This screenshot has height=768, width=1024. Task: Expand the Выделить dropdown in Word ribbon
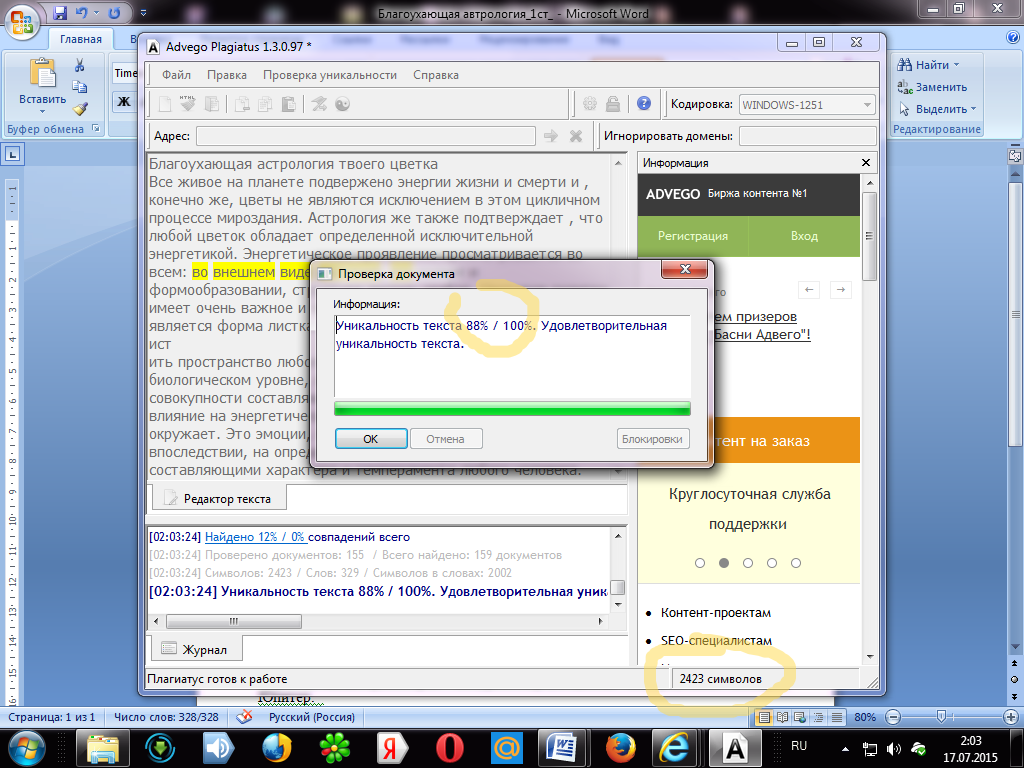click(x=973, y=109)
